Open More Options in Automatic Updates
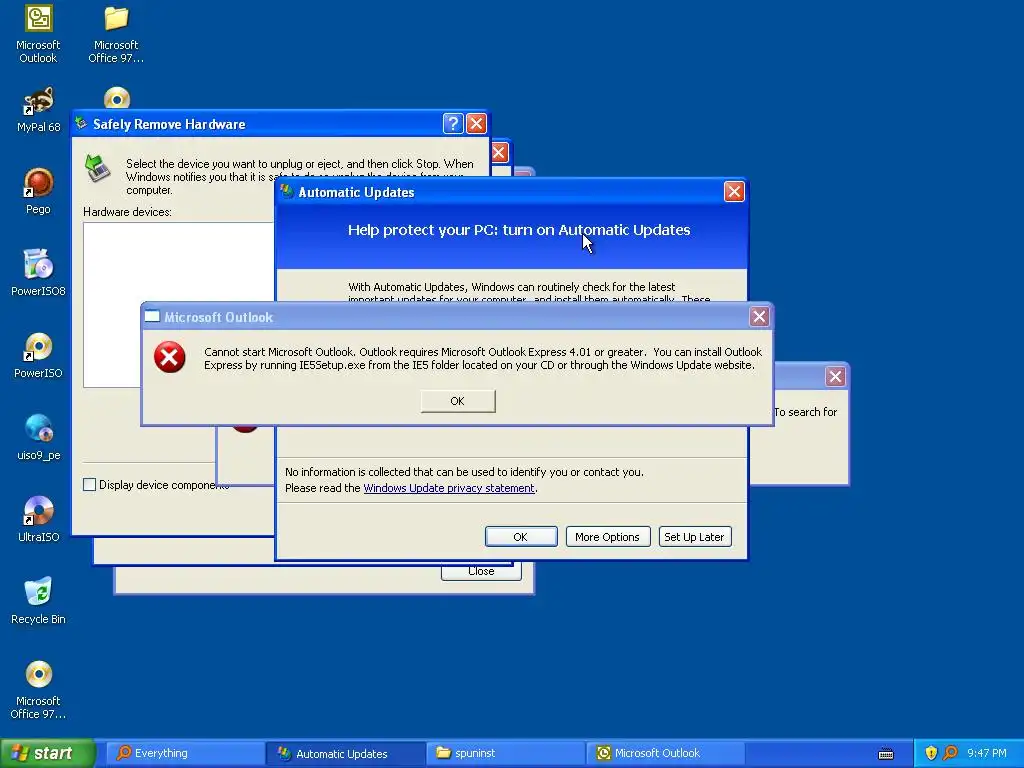Screen dimensions: 1024x768 tap(607, 537)
